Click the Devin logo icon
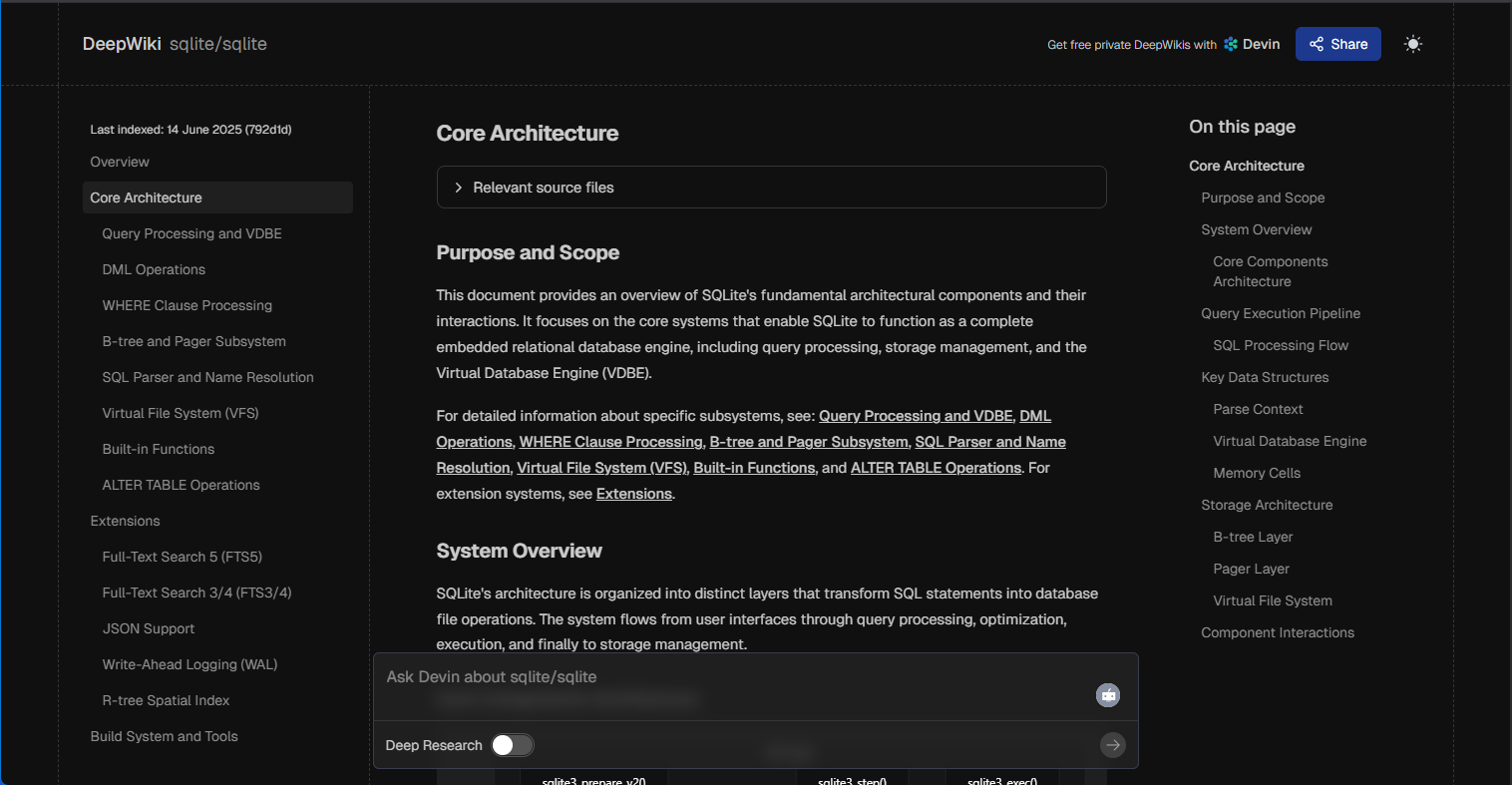The image size is (1512, 785). click(1231, 44)
